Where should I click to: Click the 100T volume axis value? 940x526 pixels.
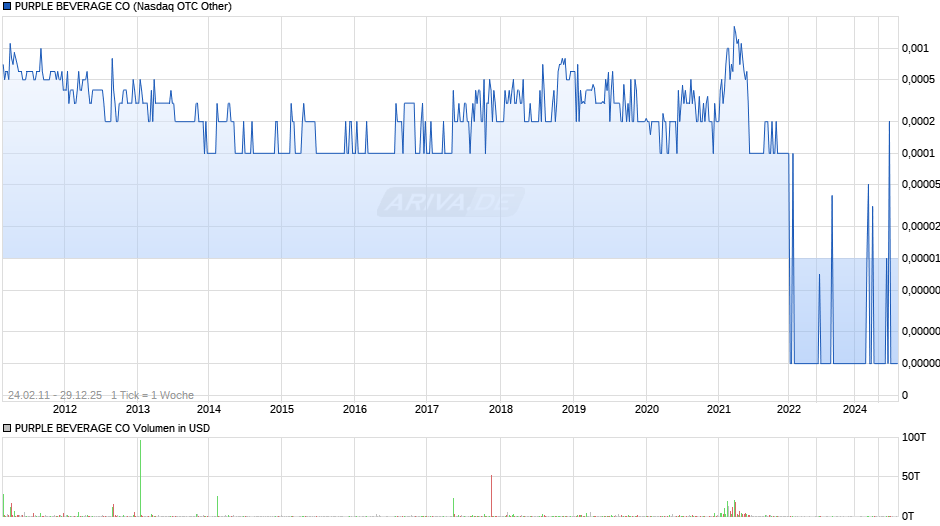914,437
